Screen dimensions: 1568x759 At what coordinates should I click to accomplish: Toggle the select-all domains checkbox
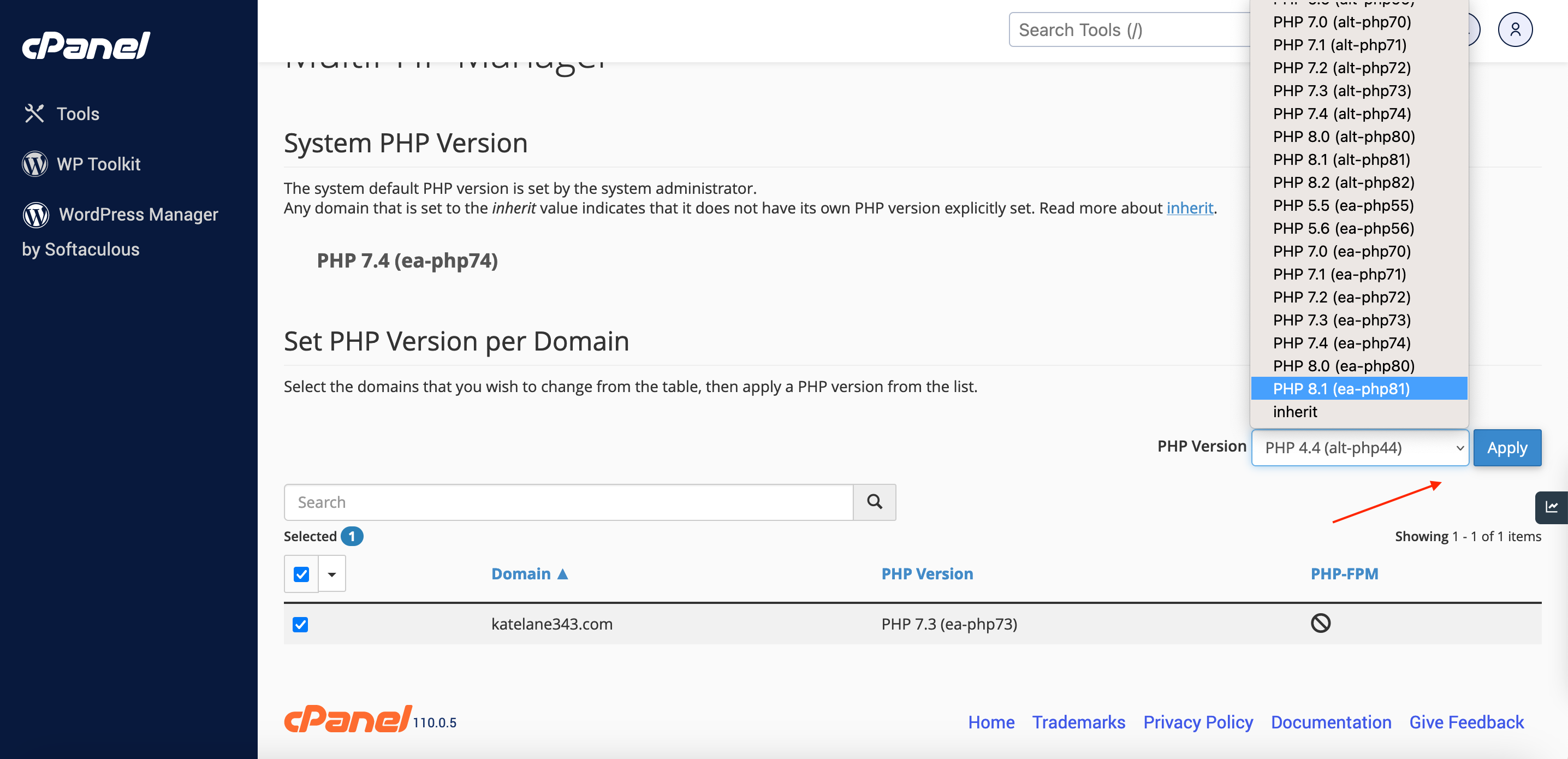click(x=301, y=574)
